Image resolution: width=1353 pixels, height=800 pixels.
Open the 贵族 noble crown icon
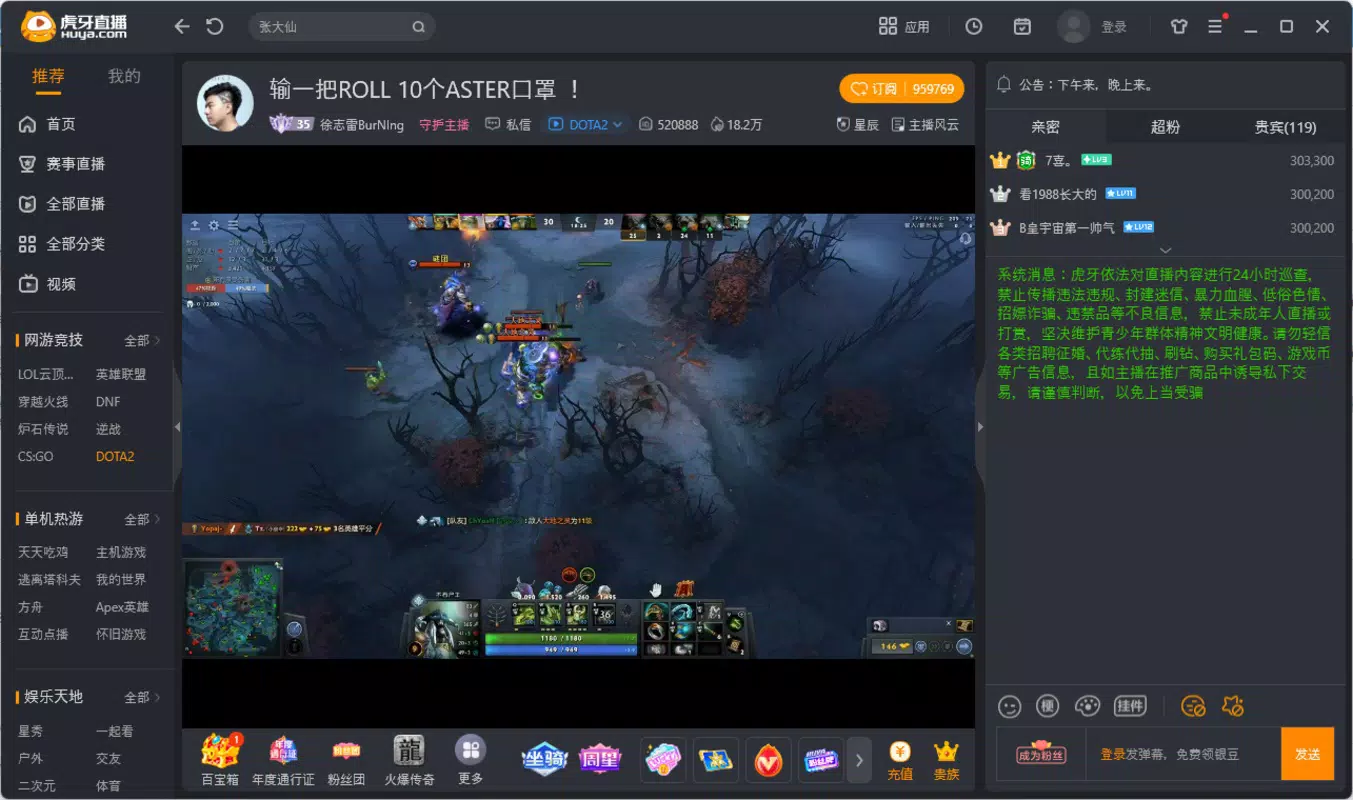pos(946,760)
